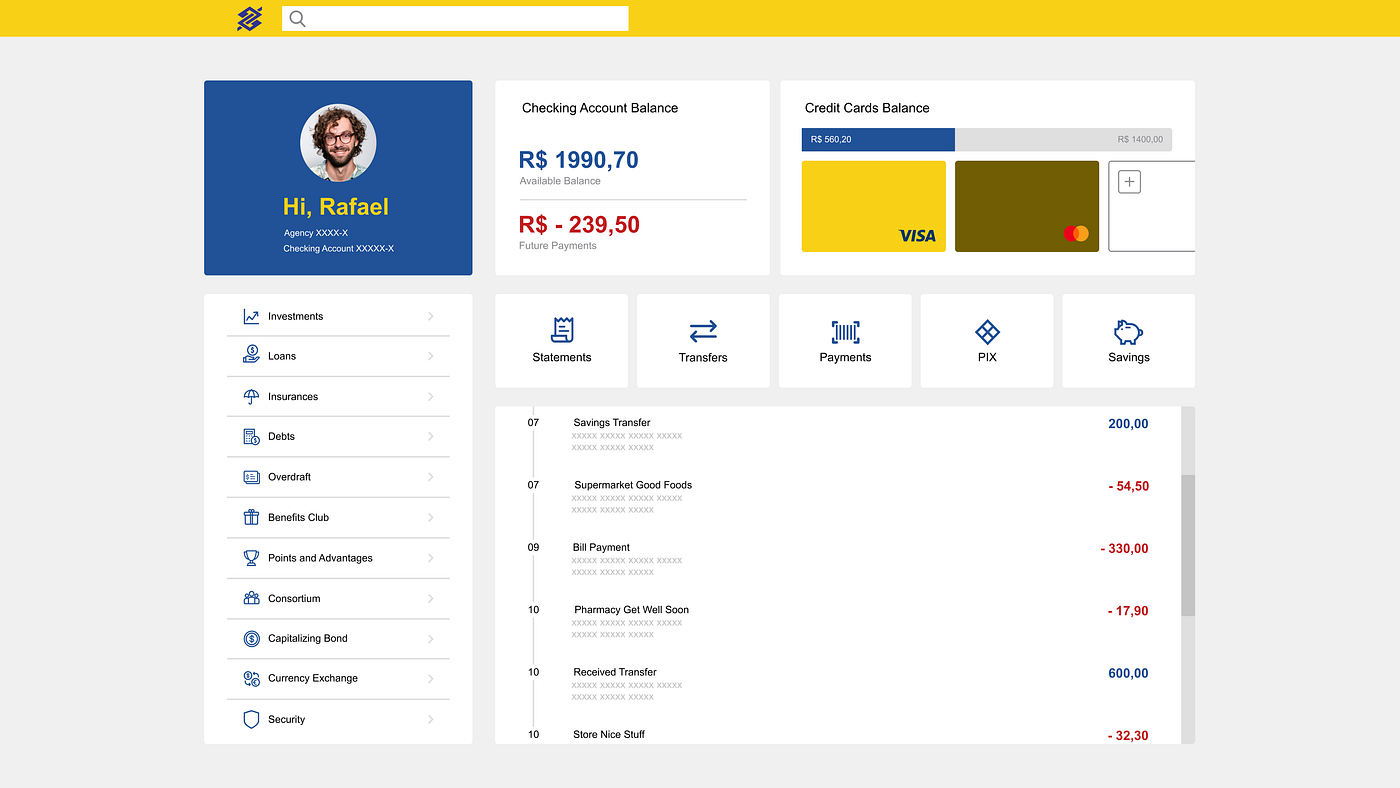Open the Loans menu label
Screen dimensions: 1400x788
point(282,356)
